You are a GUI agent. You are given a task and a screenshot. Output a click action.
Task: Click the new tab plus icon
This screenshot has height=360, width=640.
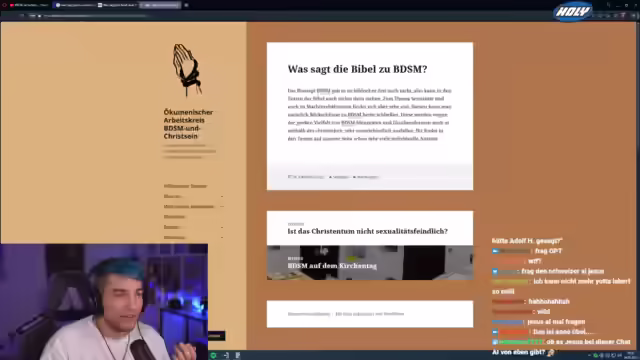pyautogui.click(x=186, y=5)
